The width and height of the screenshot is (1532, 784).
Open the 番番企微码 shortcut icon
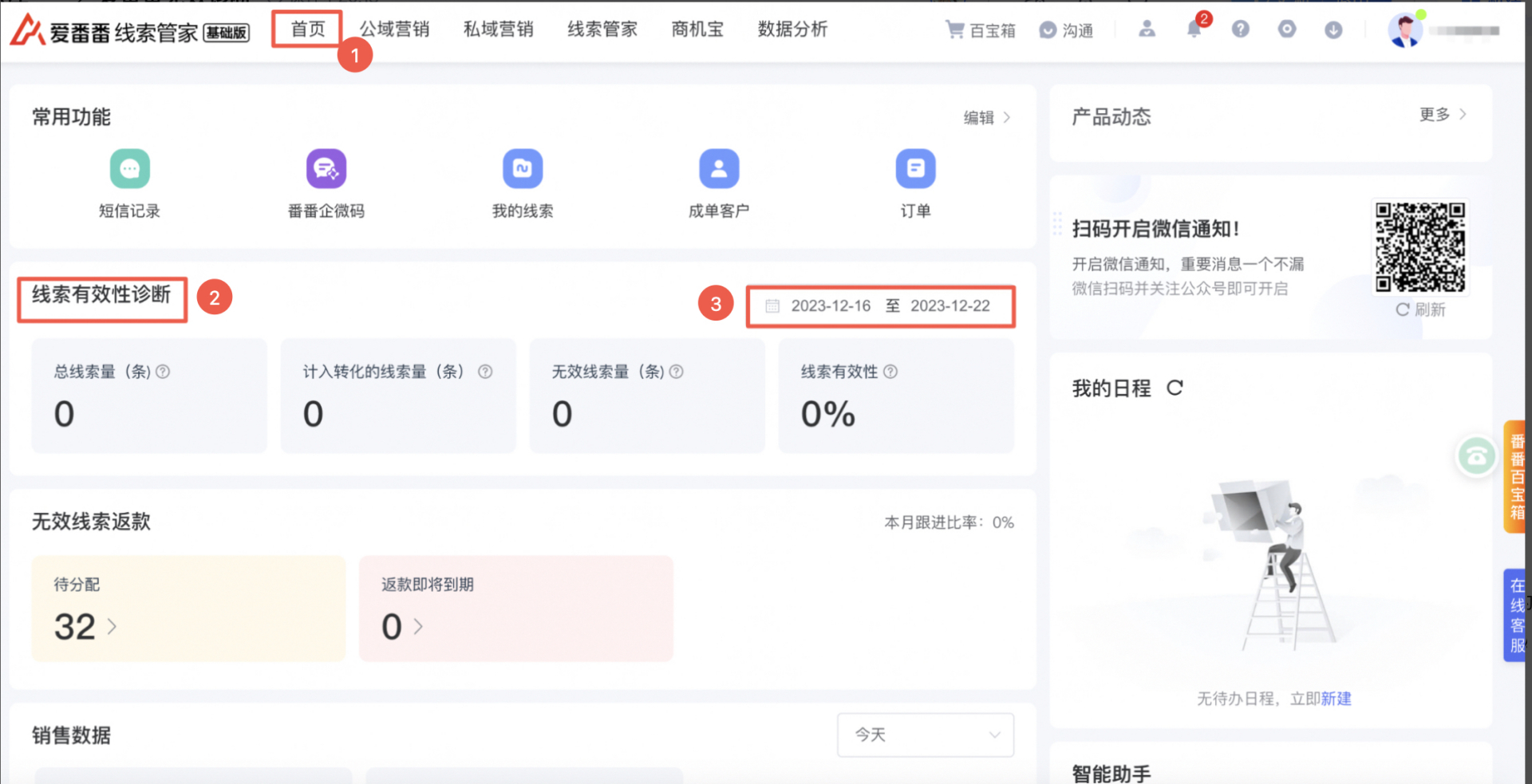(326, 169)
